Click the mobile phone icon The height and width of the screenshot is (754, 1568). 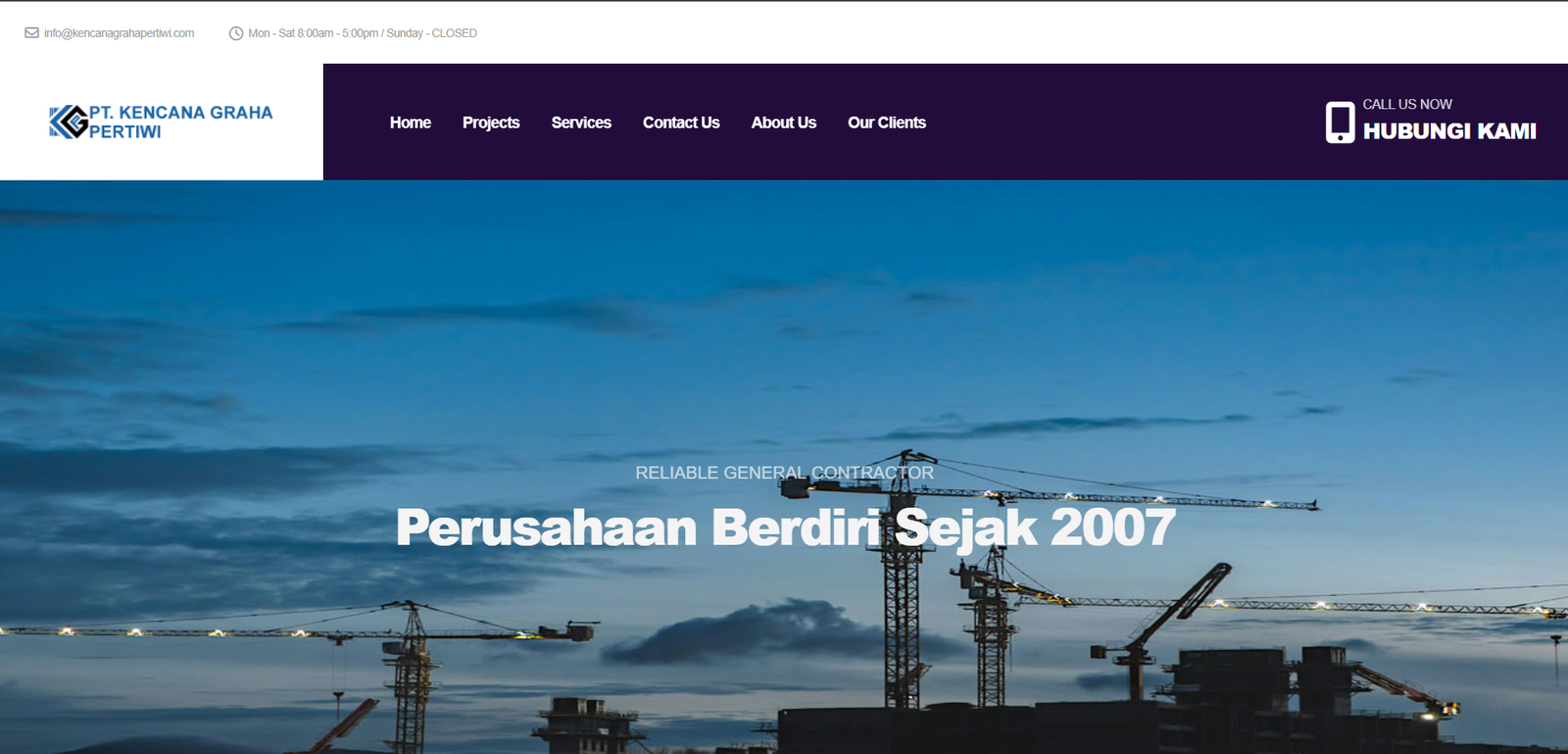point(1340,123)
